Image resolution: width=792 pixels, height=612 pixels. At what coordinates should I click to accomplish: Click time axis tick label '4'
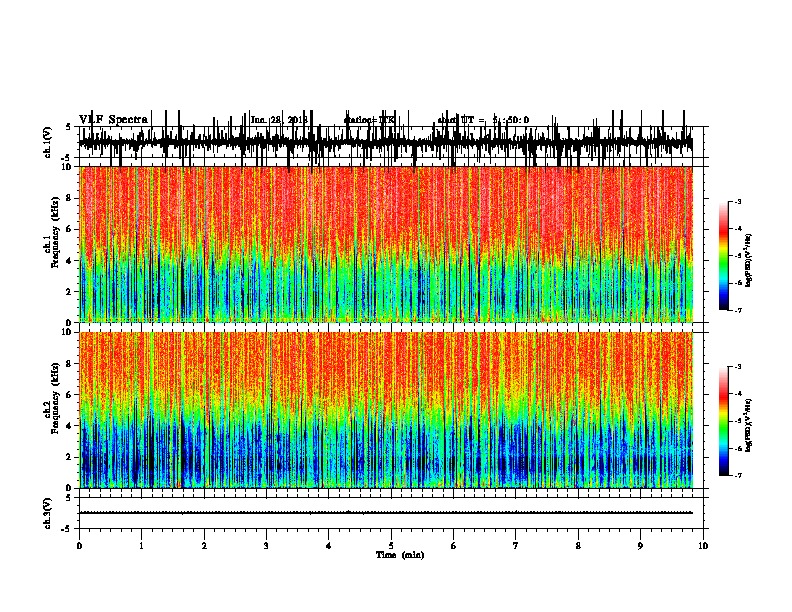[329, 546]
